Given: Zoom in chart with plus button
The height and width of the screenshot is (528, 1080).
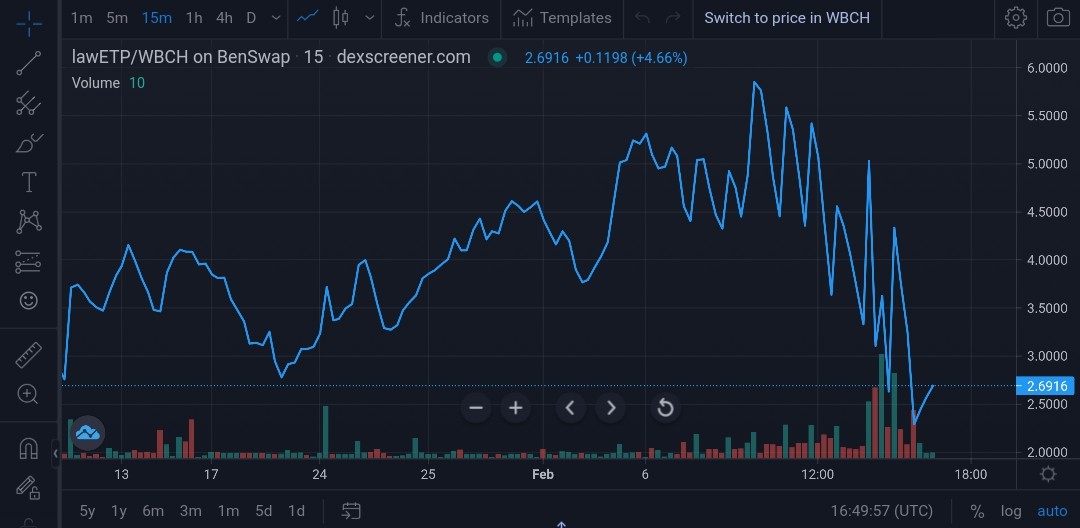Looking at the screenshot, I should click(515, 408).
